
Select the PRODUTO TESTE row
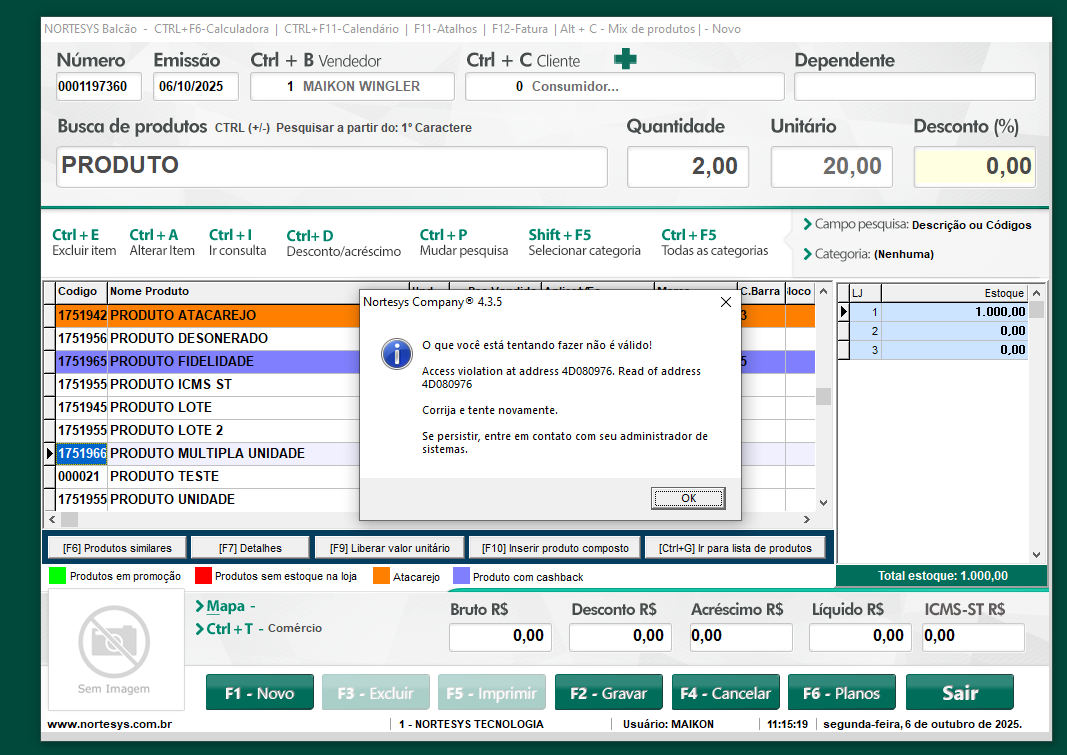[200, 476]
